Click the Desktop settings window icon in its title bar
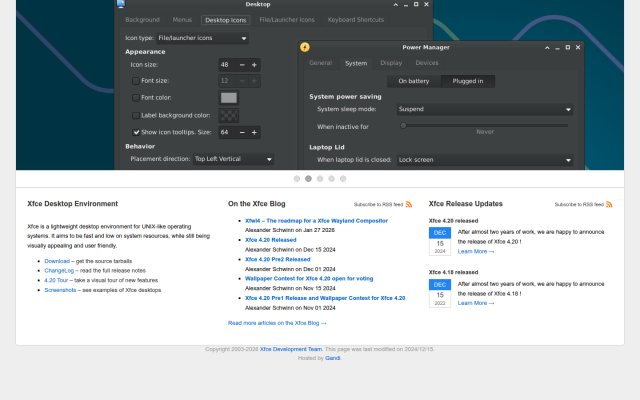 coord(121,4)
